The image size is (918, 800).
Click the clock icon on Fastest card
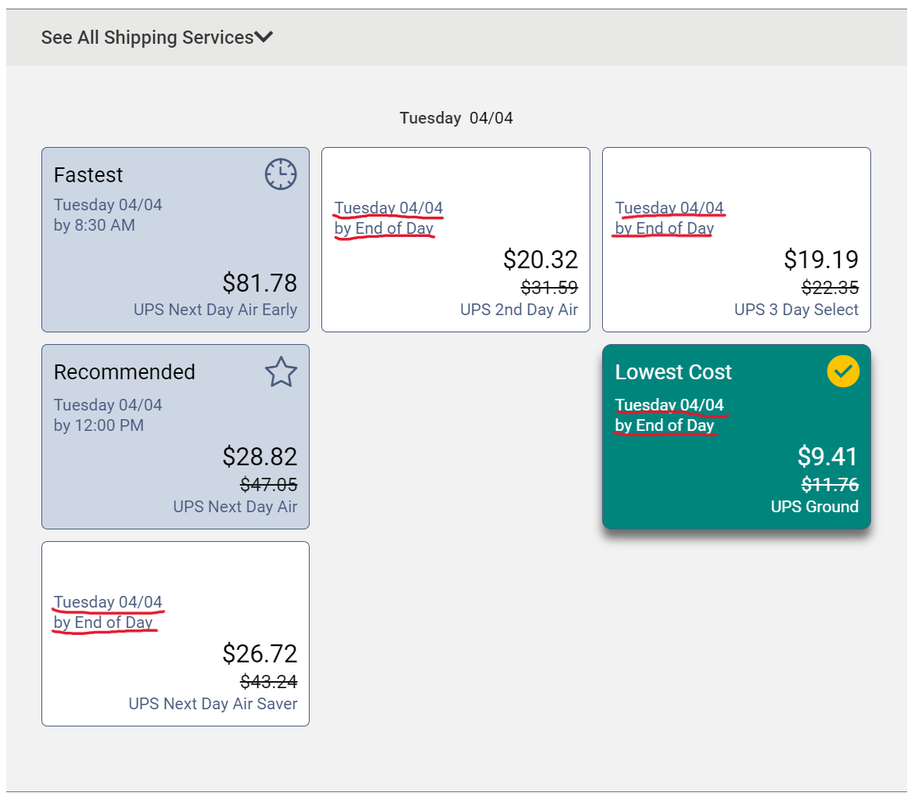[281, 174]
